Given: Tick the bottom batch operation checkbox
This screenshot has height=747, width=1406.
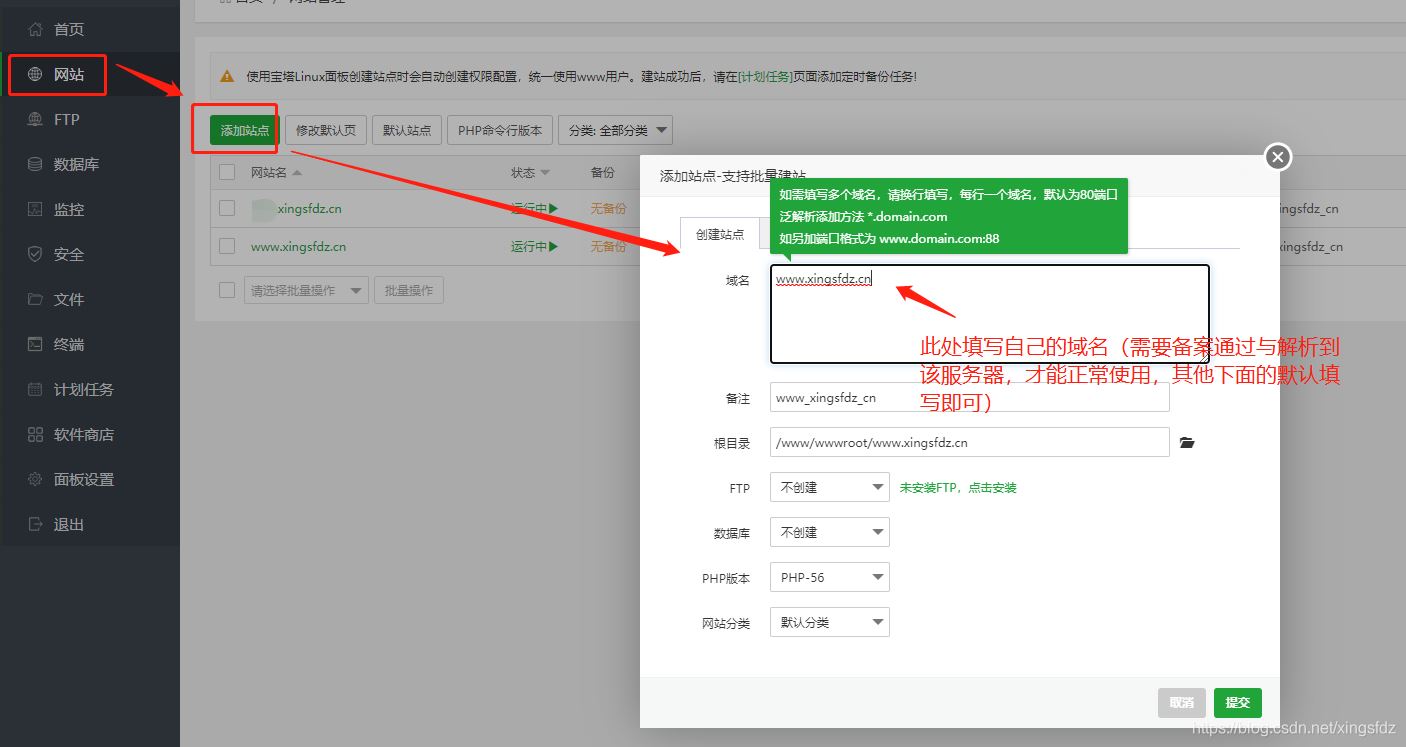Looking at the screenshot, I should pyautogui.click(x=227, y=290).
